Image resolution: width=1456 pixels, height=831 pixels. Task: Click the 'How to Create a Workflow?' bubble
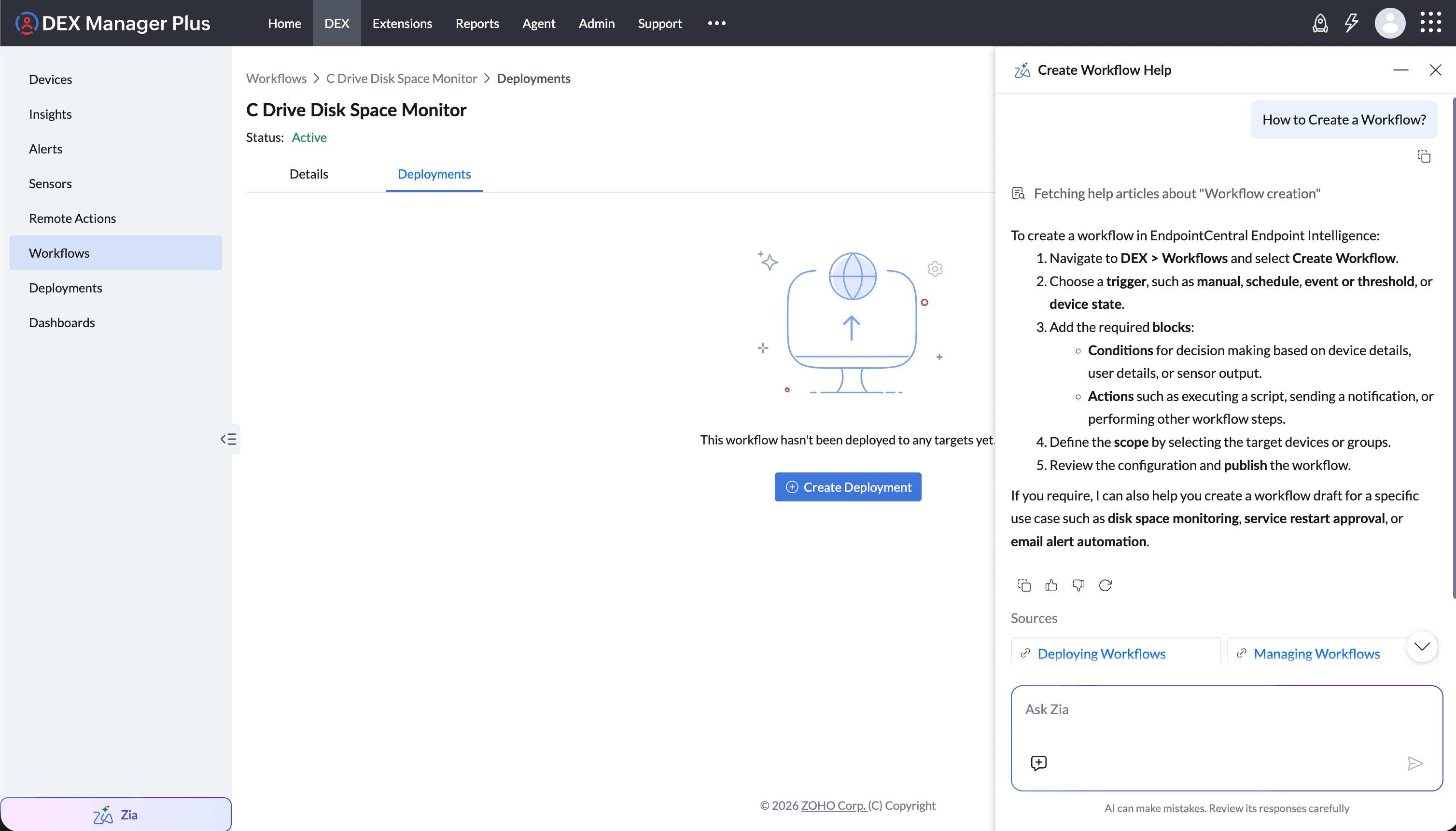tap(1344, 120)
